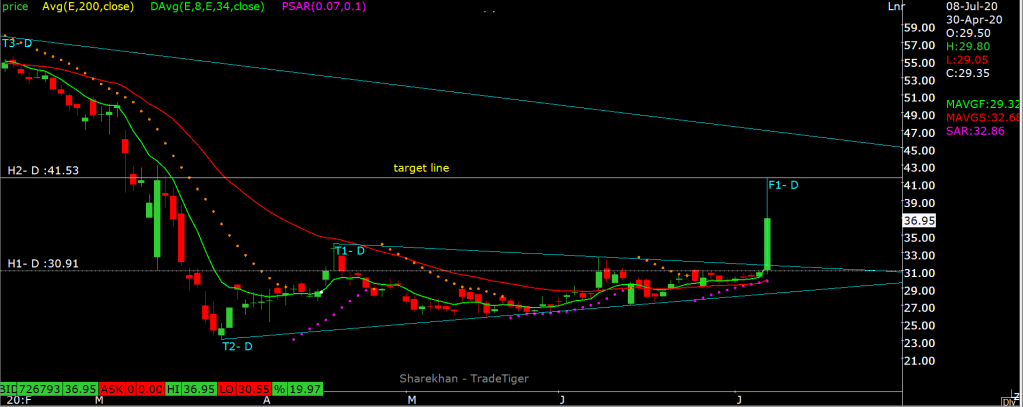1023x407 pixels.
Task: Click the SAR:32.86 value in data panel
Action: [976, 131]
